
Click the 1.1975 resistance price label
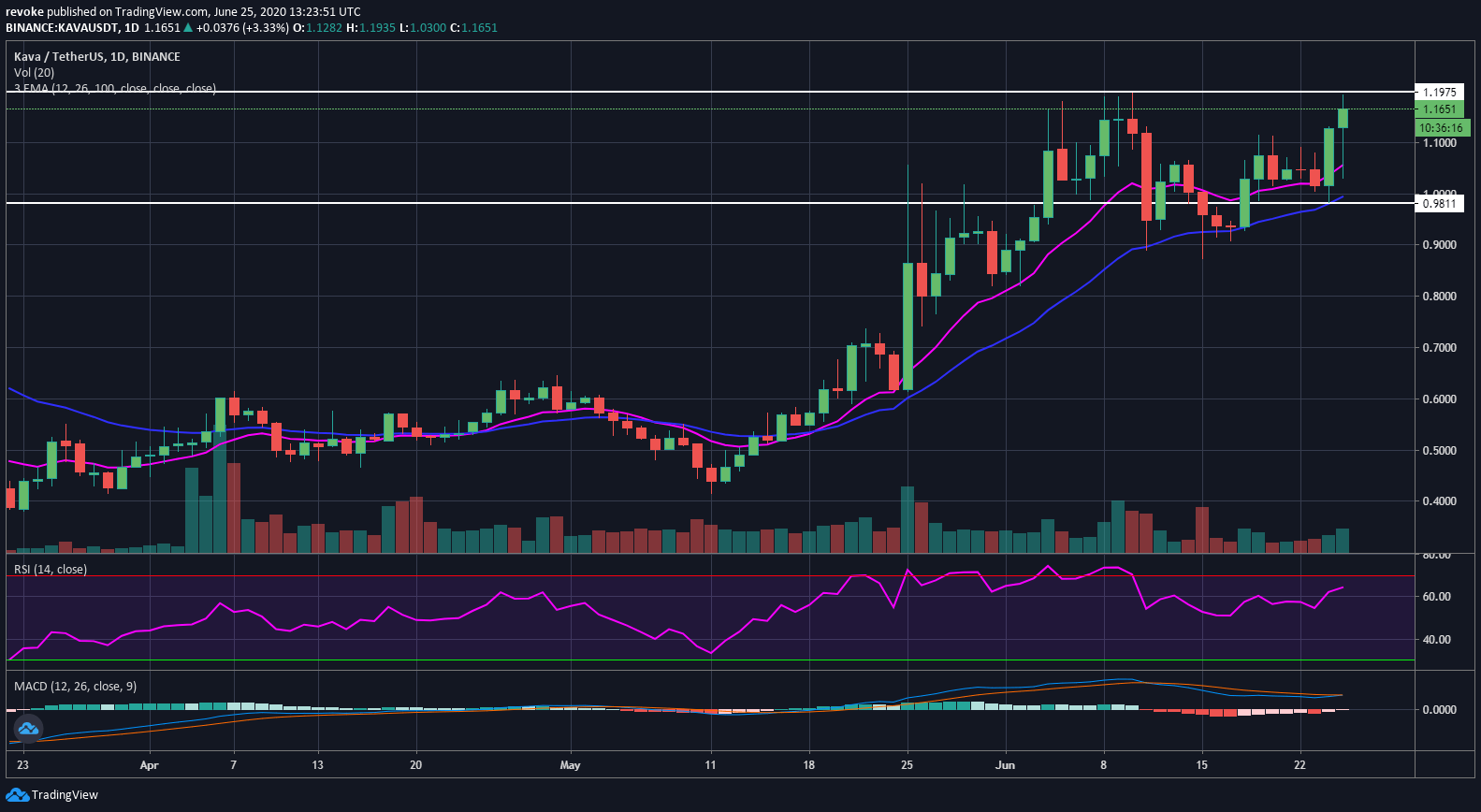(x=1440, y=92)
